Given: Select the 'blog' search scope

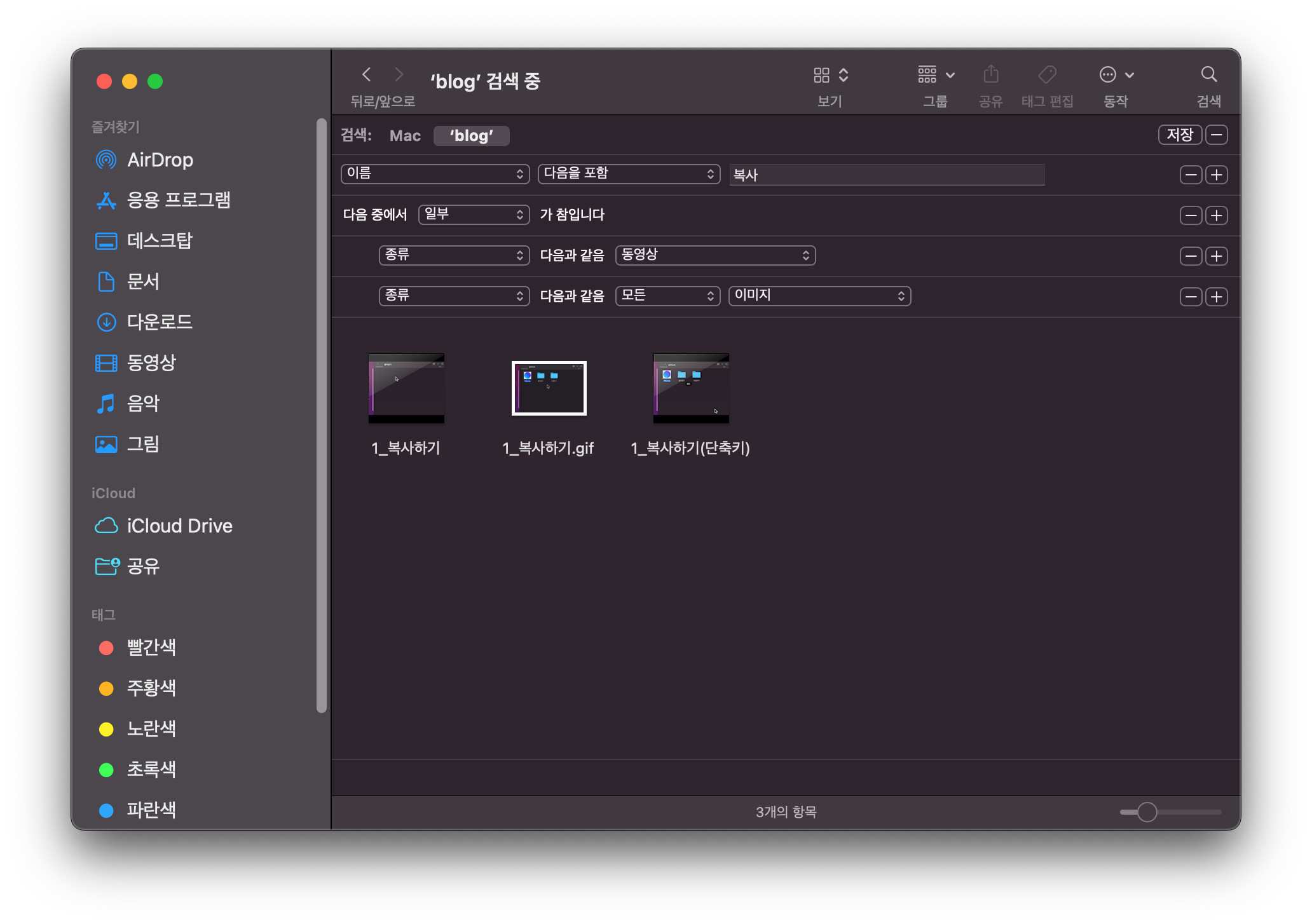Looking at the screenshot, I should pos(471,135).
